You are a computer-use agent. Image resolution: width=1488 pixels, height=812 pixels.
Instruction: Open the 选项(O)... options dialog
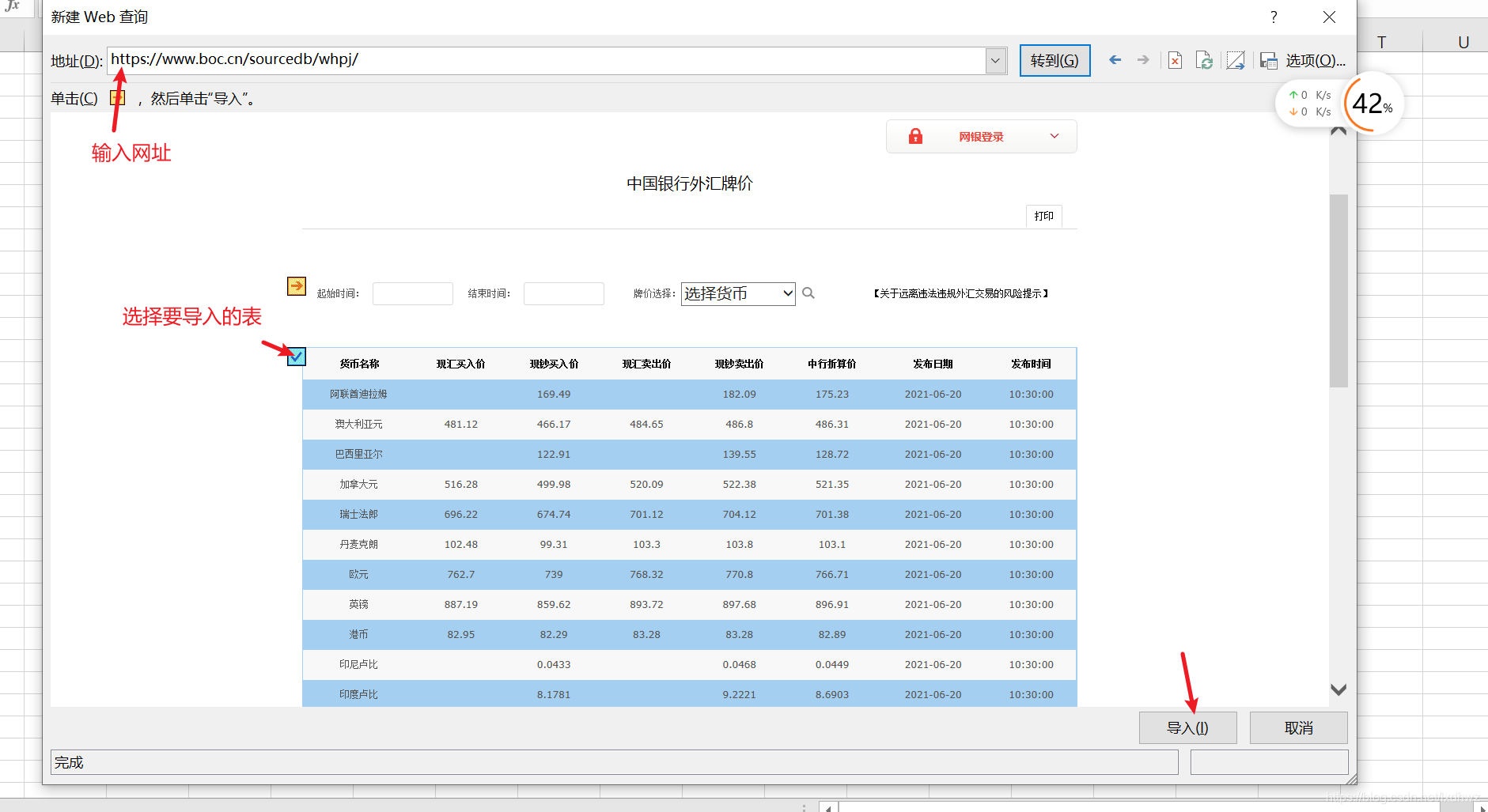tap(1315, 60)
